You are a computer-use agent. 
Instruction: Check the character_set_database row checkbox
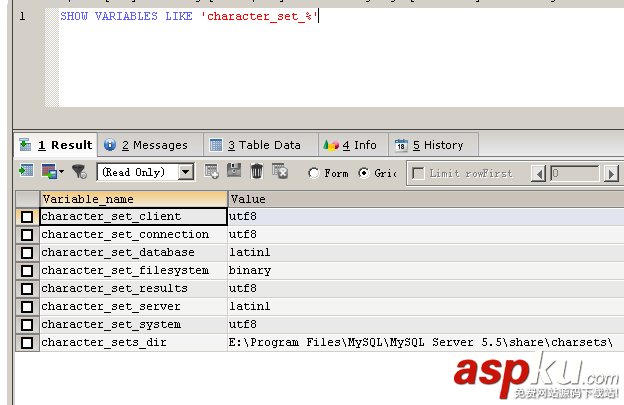[27, 253]
